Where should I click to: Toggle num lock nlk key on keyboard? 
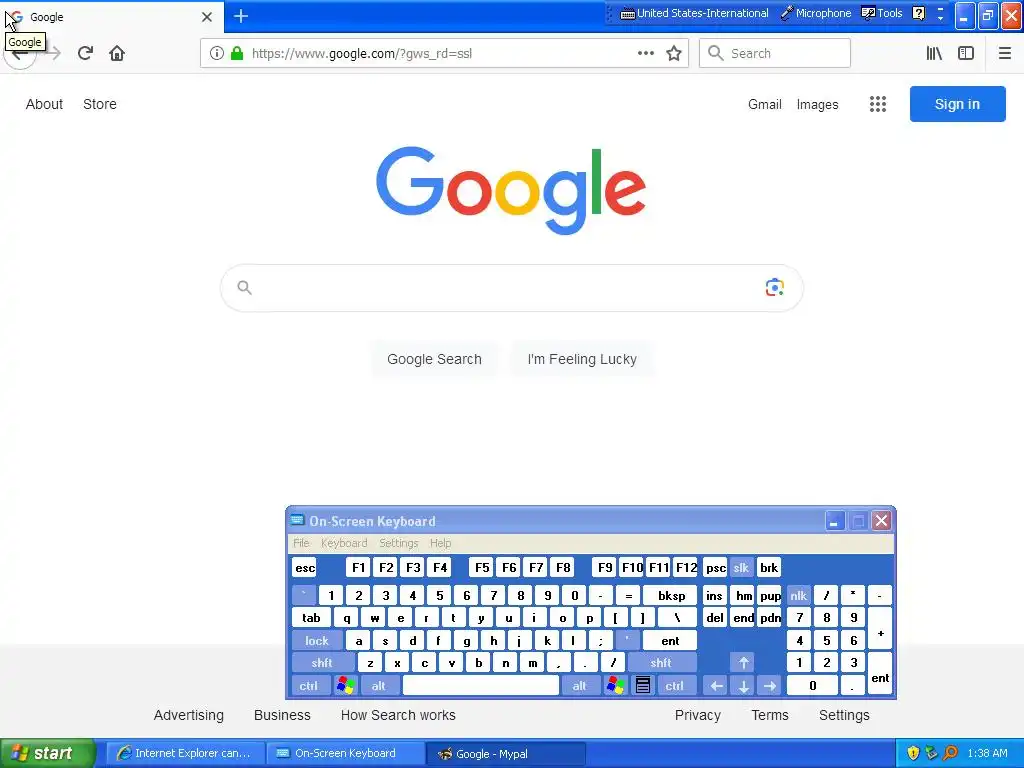pyautogui.click(x=798, y=595)
